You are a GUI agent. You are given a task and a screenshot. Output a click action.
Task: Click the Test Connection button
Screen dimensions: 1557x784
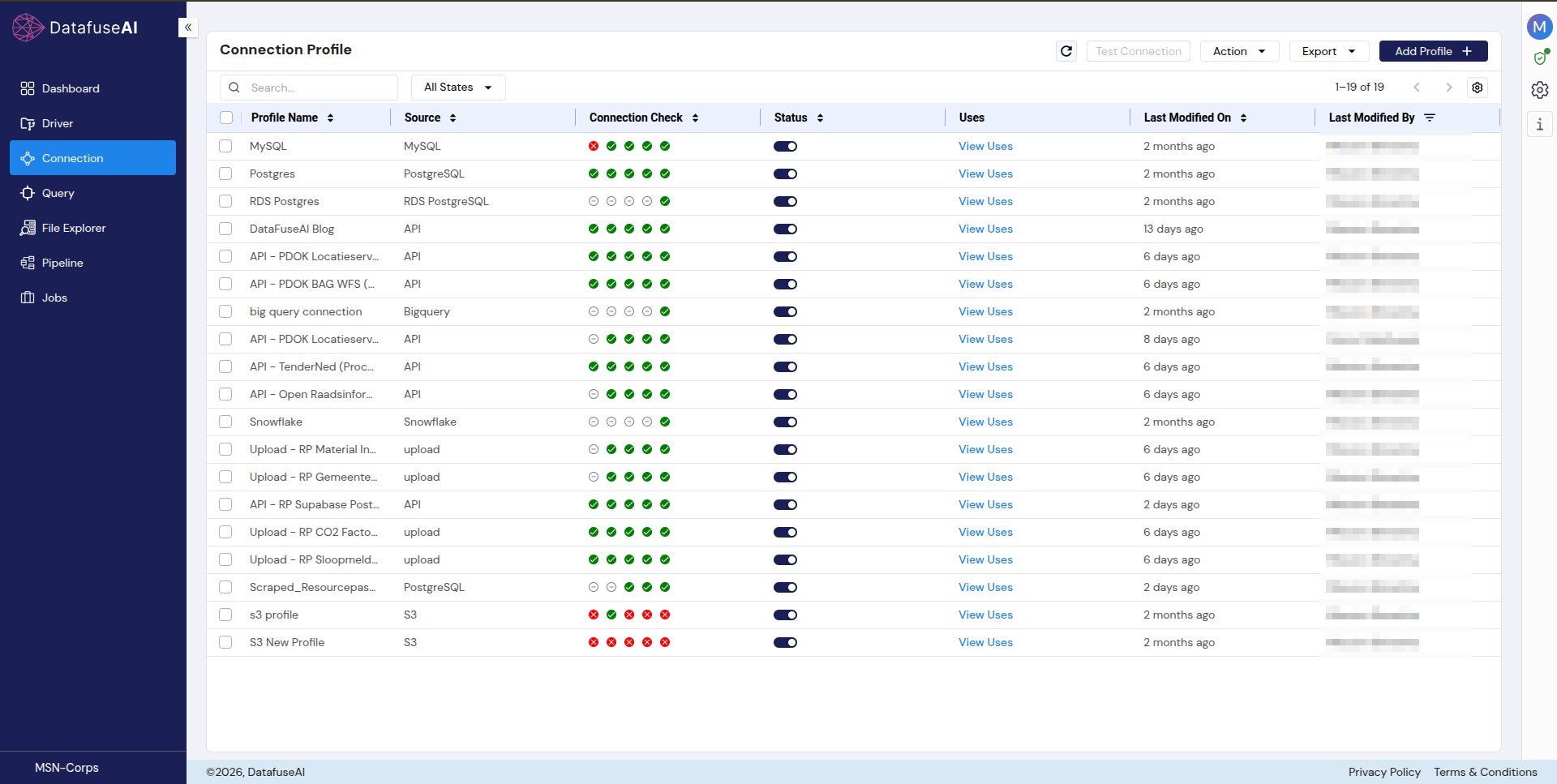(x=1138, y=51)
